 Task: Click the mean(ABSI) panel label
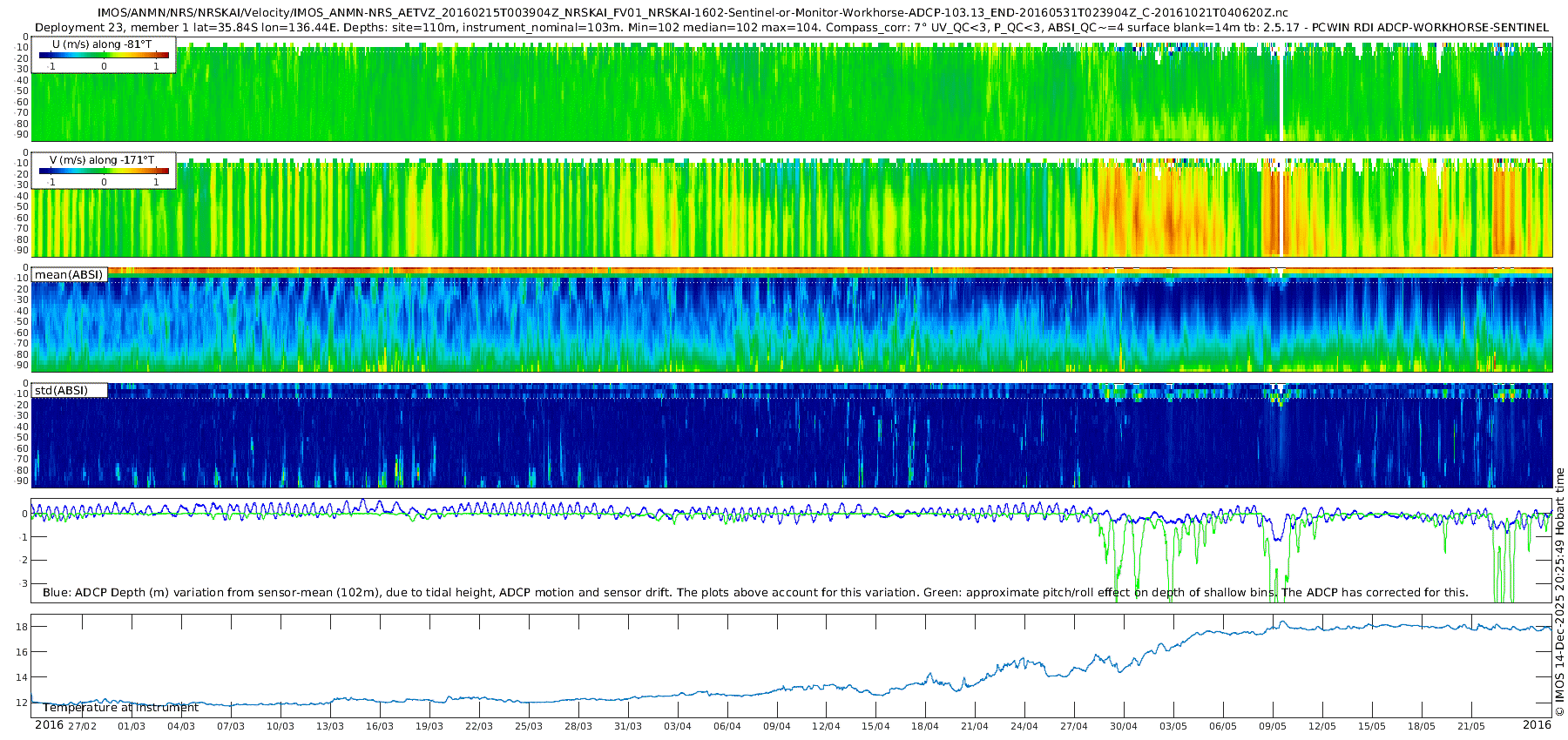[69, 275]
